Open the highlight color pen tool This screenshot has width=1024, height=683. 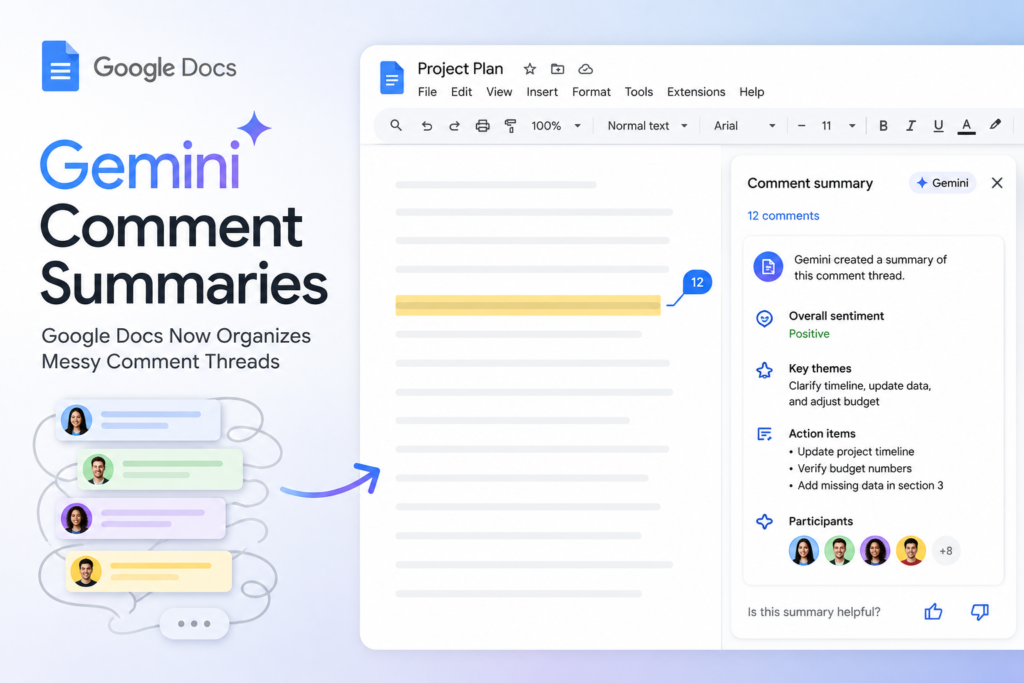point(995,125)
